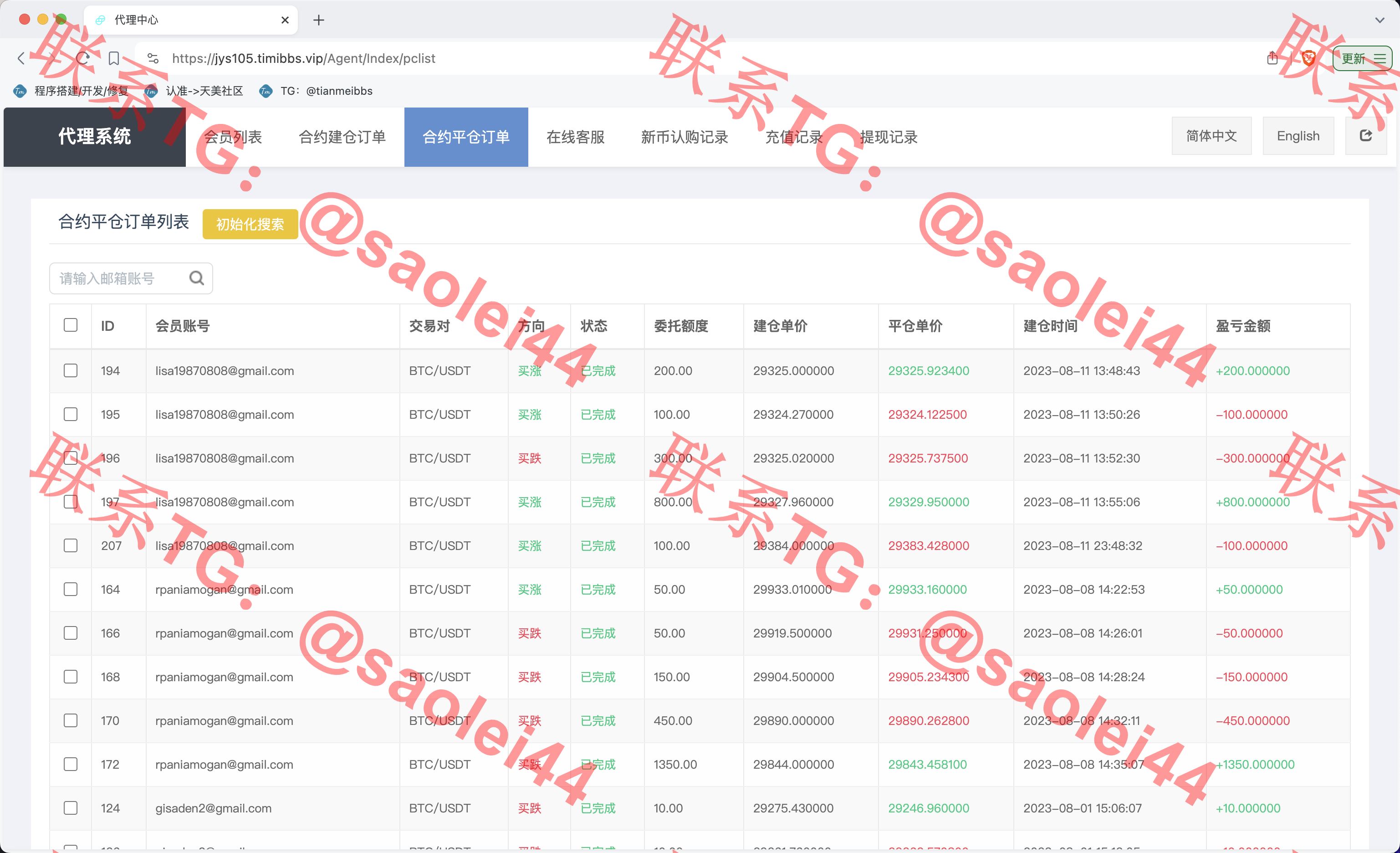The height and width of the screenshot is (853, 1400).
Task: Click 已完成 status in row 195
Action: (x=598, y=414)
